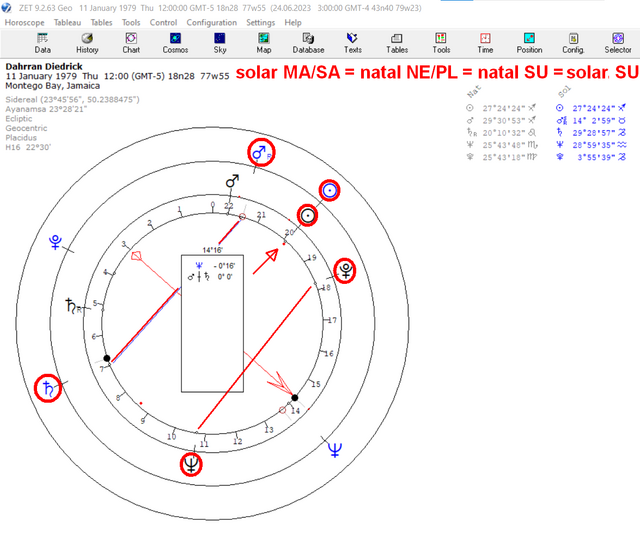Click the Mars/Saturn 0° 0' midpoint row
The height and width of the screenshot is (546, 640).
point(210,277)
